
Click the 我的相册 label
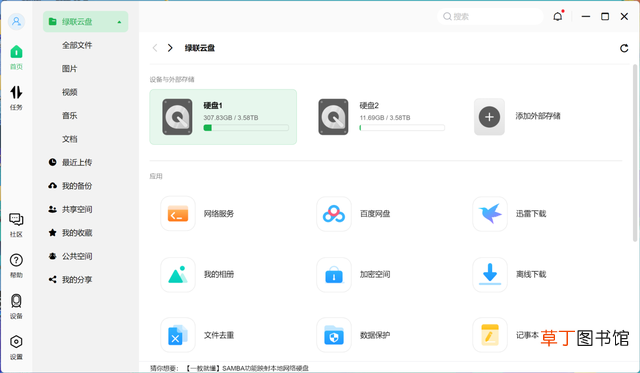[x=219, y=274]
